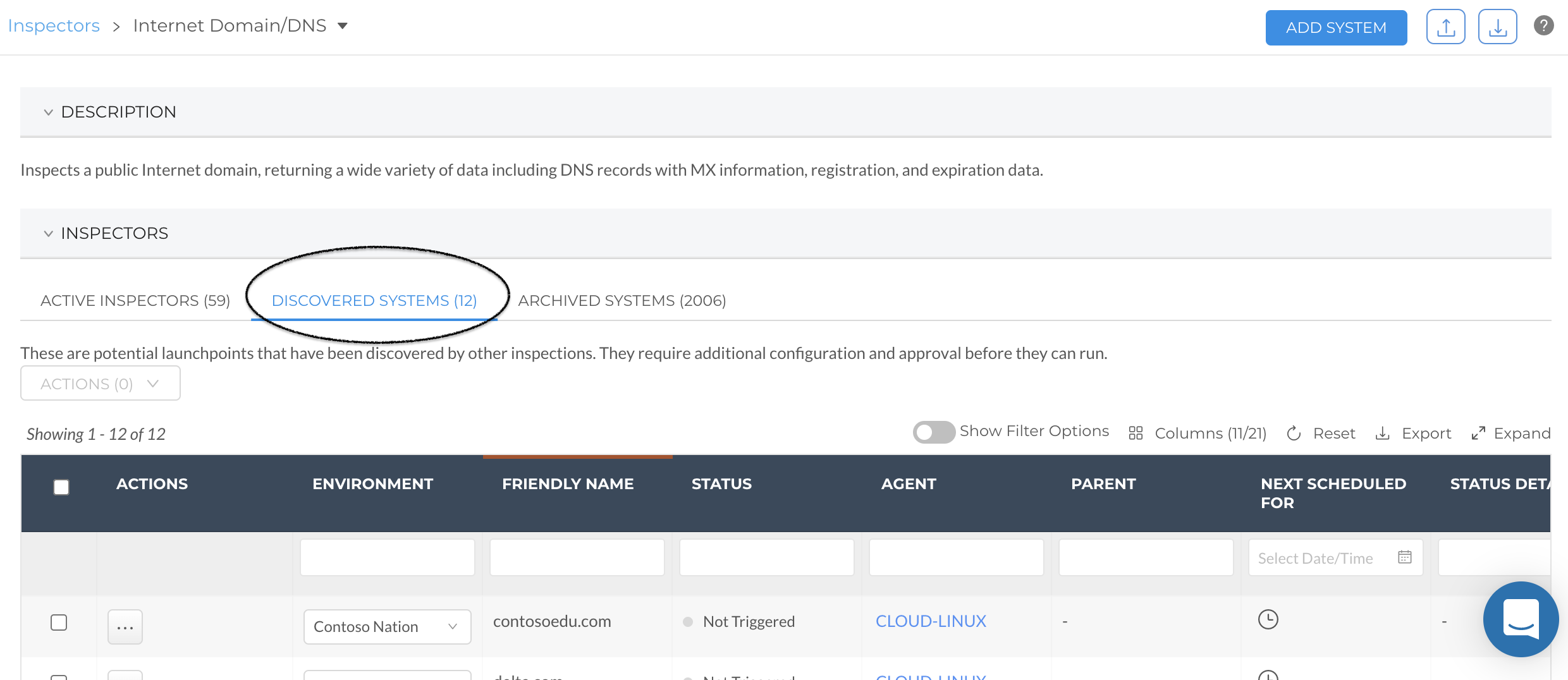Collapse the INSPECTORS section
The height and width of the screenshot is (680, 1568).
pyautogui.click(x=48, y=234)
